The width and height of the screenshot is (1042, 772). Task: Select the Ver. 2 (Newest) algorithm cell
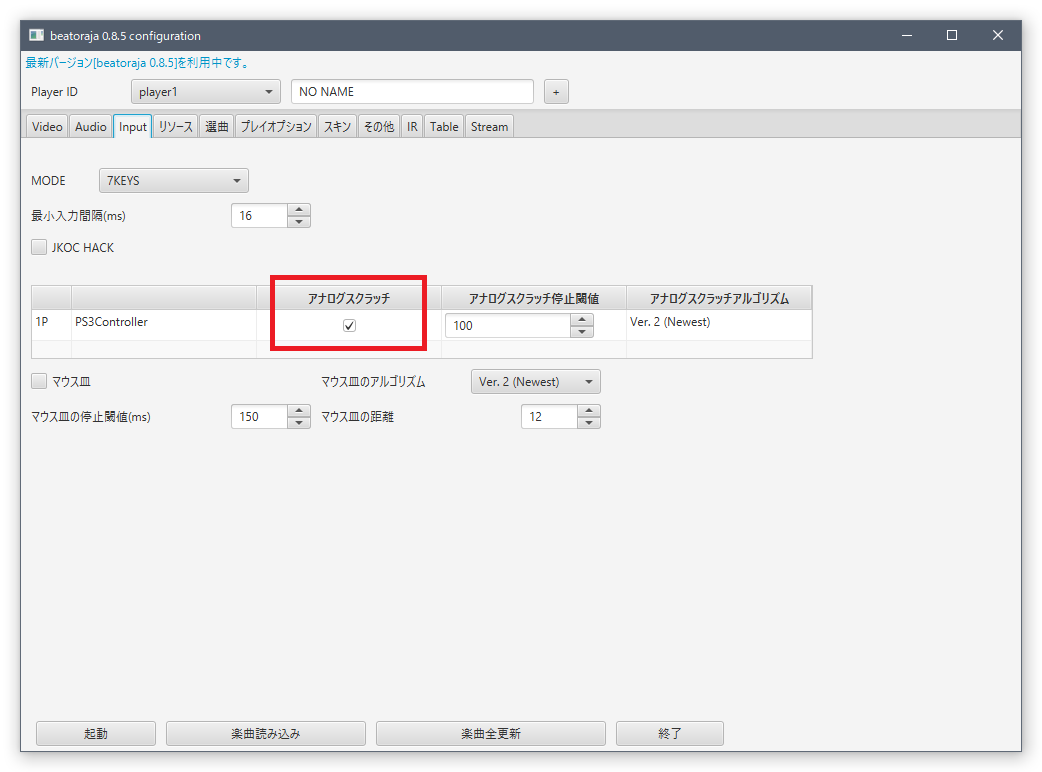(718, 323)
